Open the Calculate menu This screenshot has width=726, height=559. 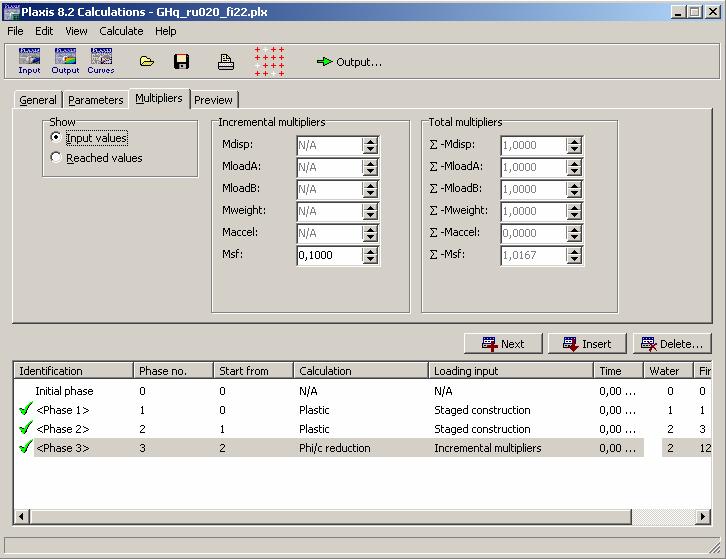pos(121,31)
